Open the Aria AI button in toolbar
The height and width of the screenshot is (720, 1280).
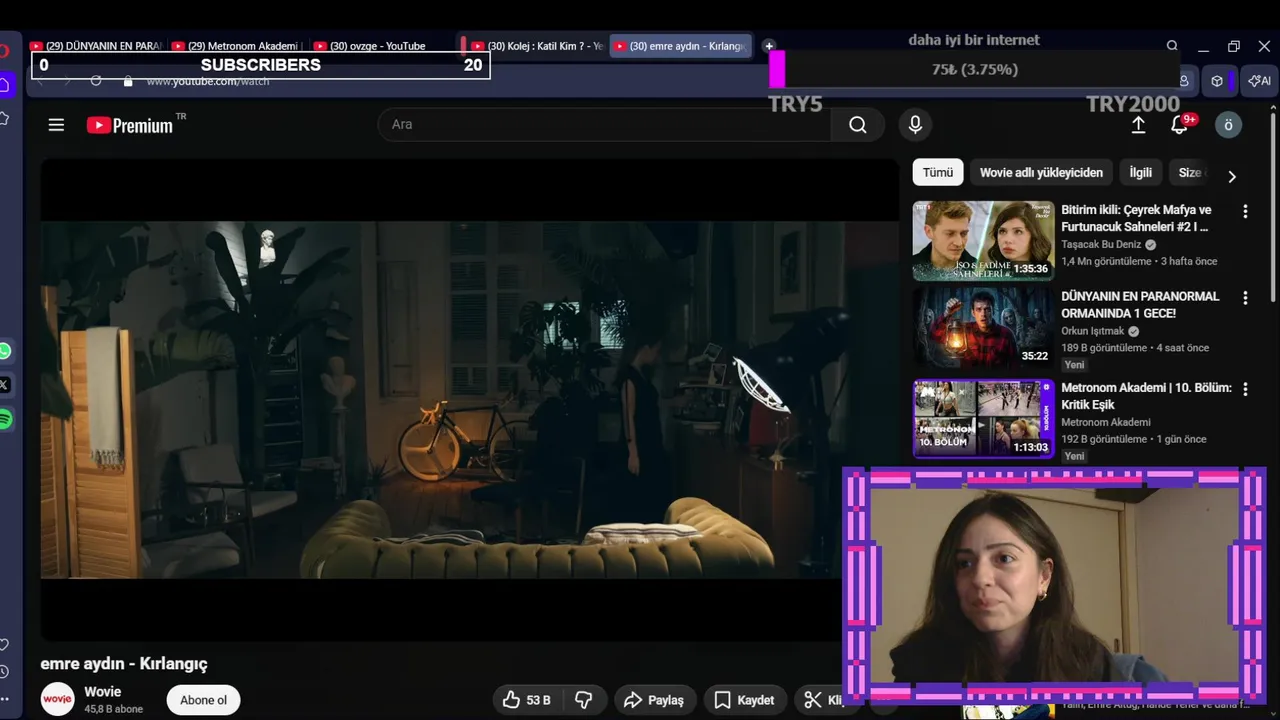1260,81
